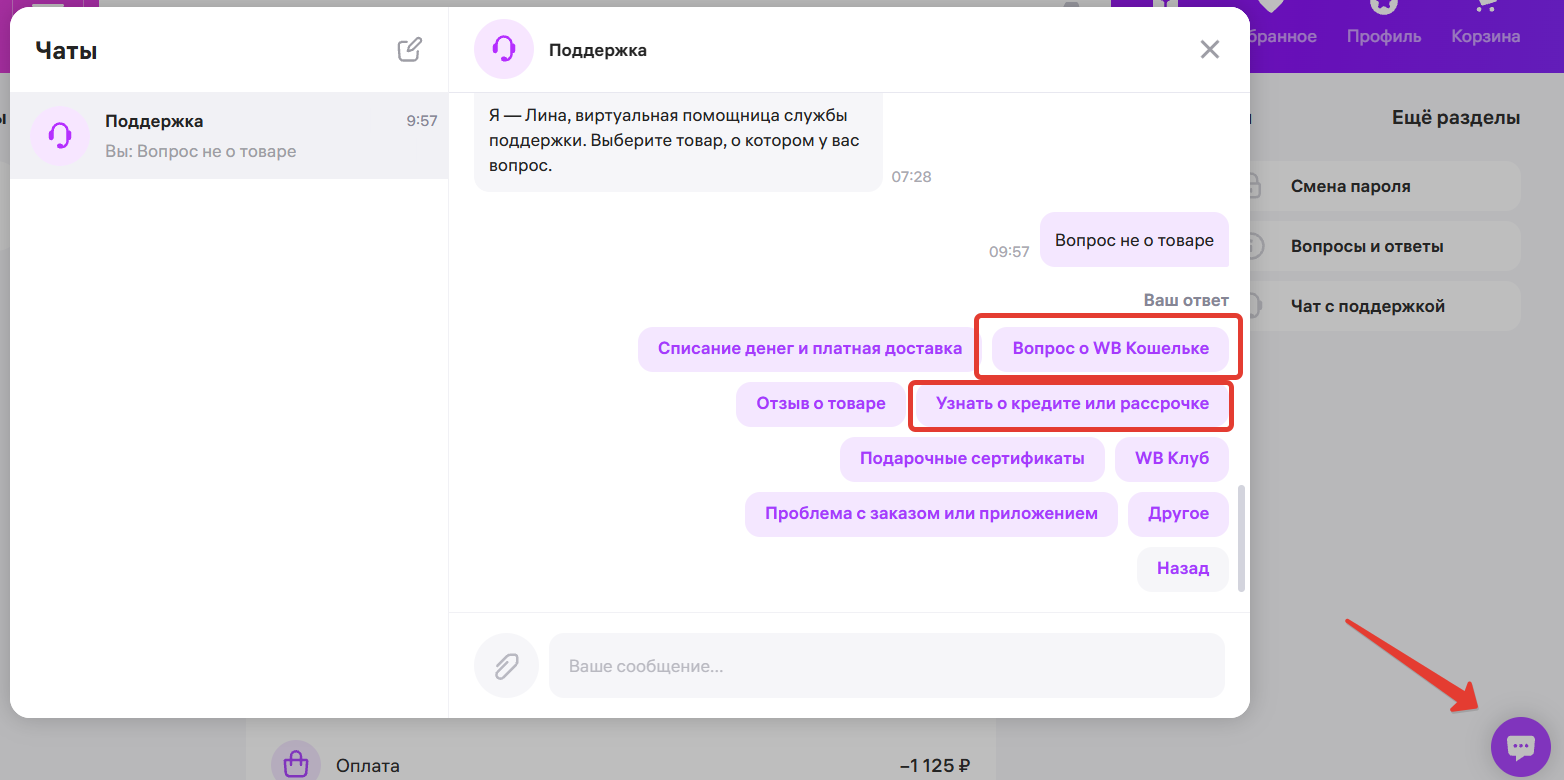Click the sent message Вопрос не о товаре
The image size is (1564, 780).
pyautogui.click(x=1134, y=240)
